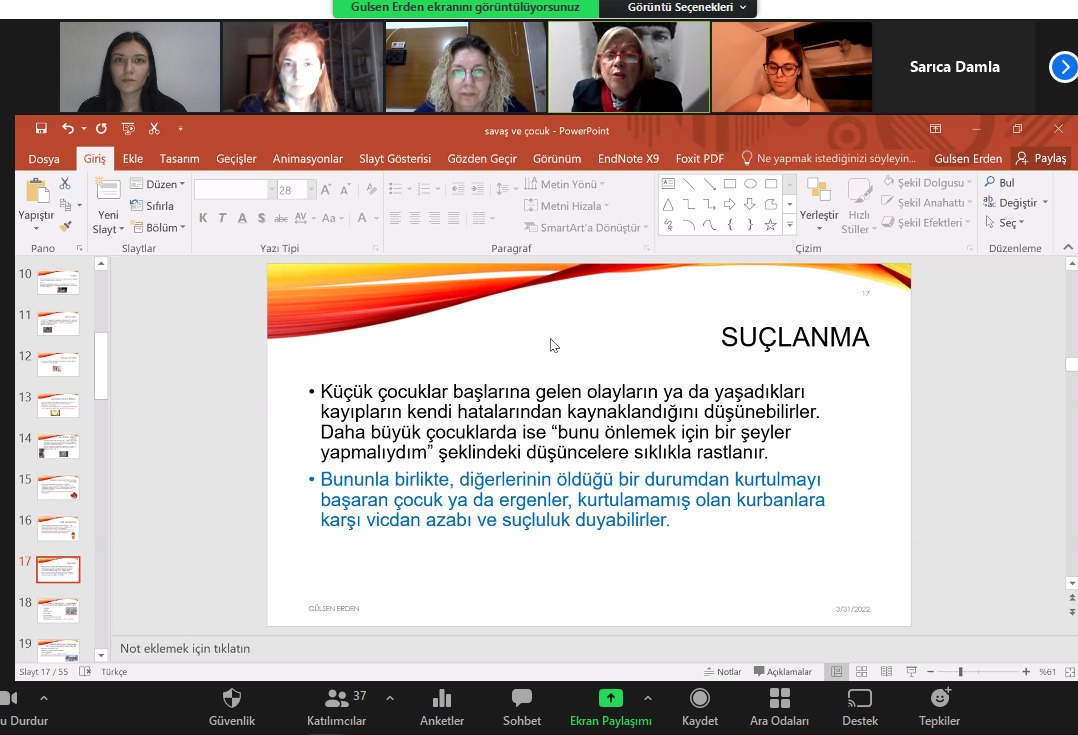Open Tepkiler reactions icon
The height and width of the screenshot is (735, 1078).
pyautogui.click(x=939, y=698)
